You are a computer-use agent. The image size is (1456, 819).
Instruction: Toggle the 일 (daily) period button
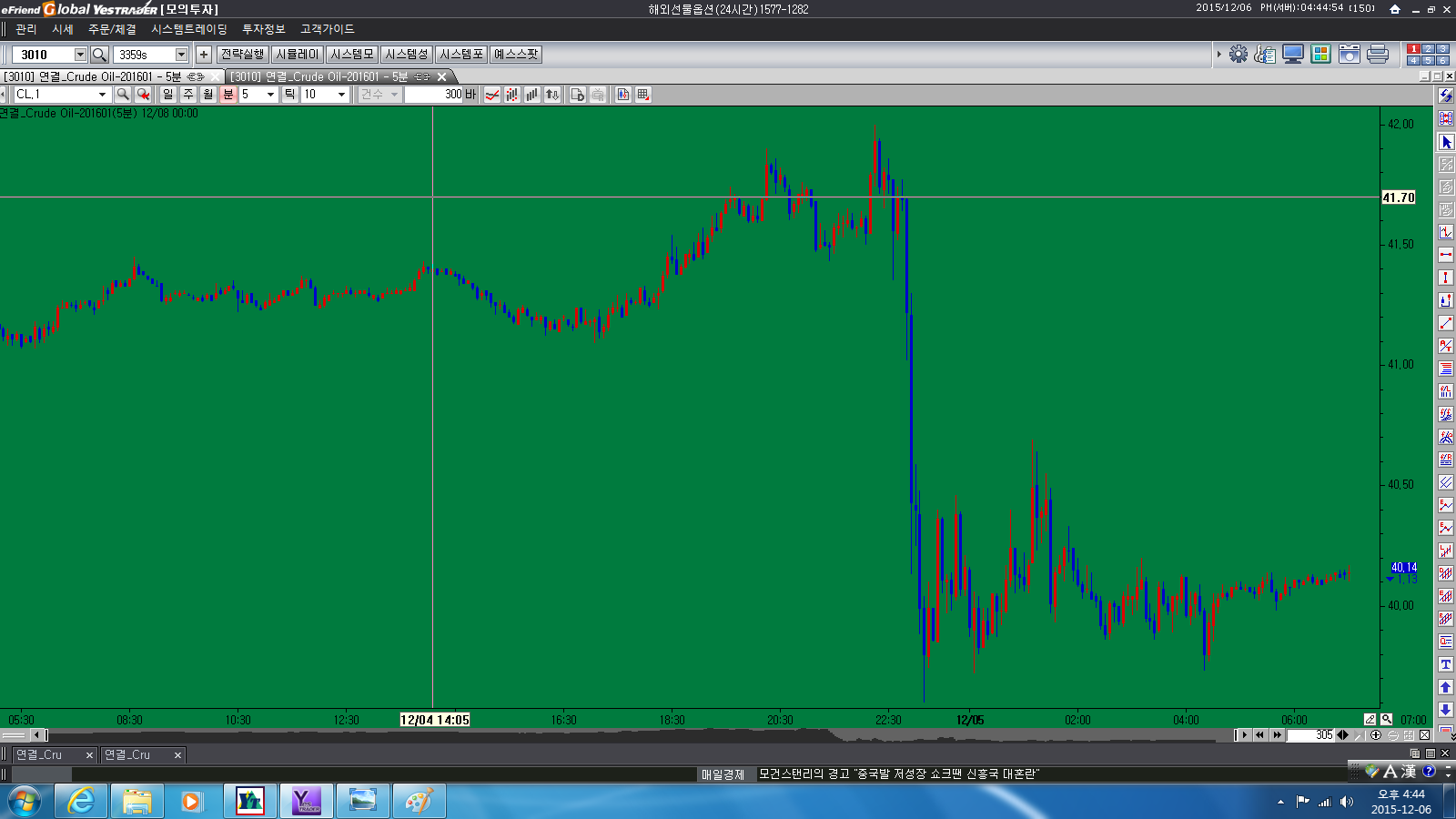[167, 95]
